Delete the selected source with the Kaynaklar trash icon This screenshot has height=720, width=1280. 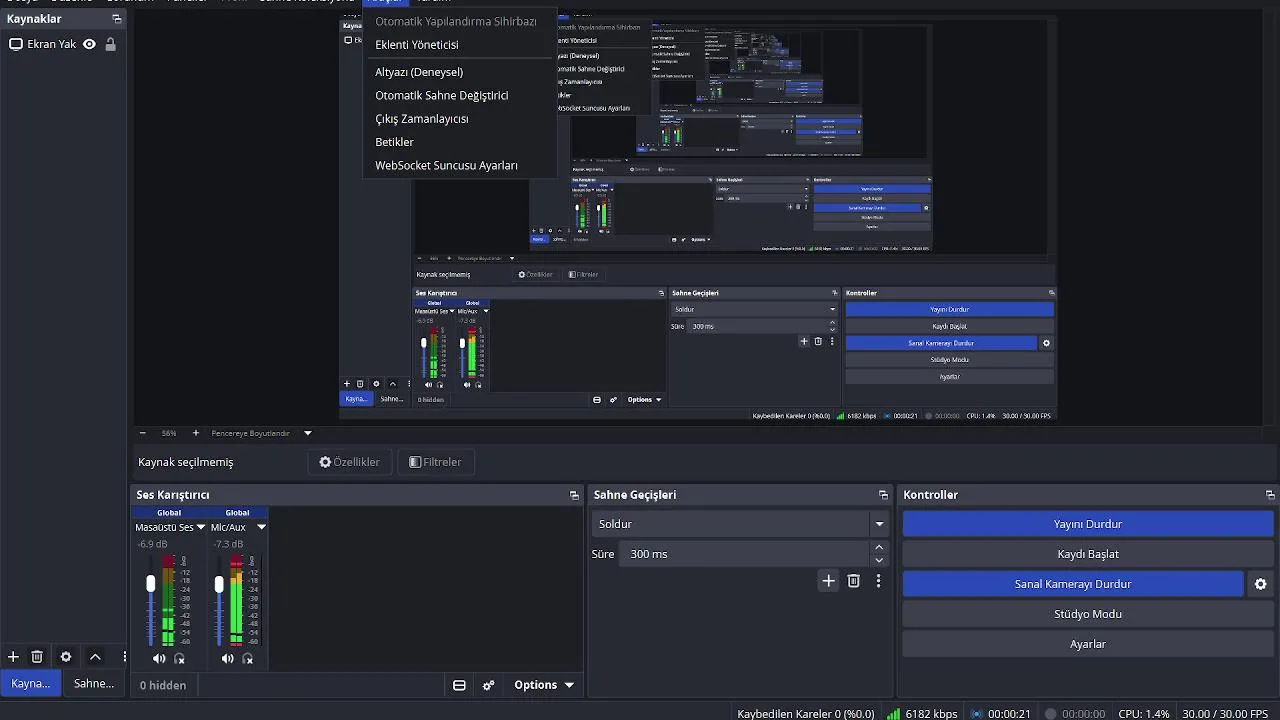pos(37,657)
